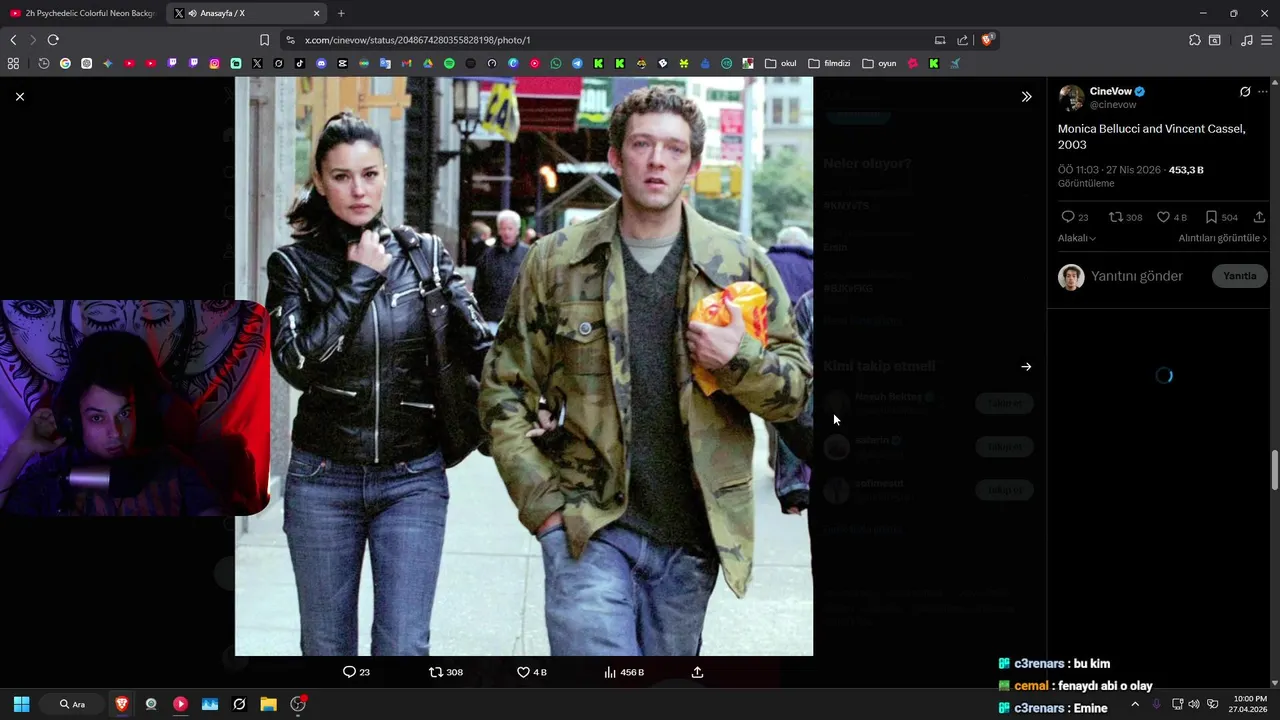Go back with the browser back arrow
This screenshot has width=1280, height=720.
tap(13, 40)
